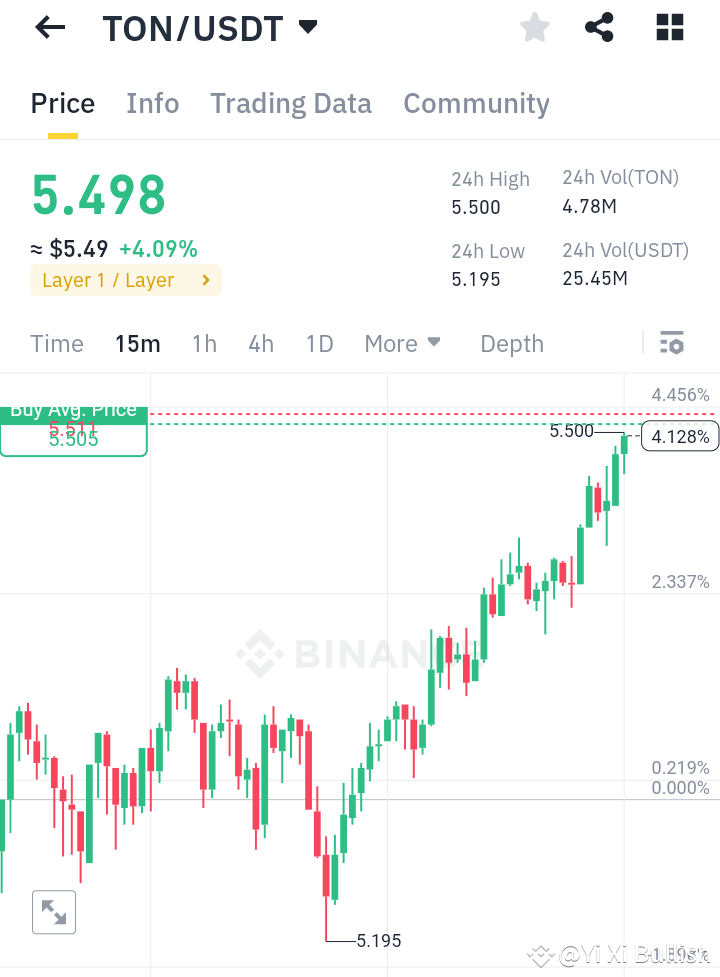720x977 pixels.
Task: Tap the 5.195 low price marker
Action: 378,941
